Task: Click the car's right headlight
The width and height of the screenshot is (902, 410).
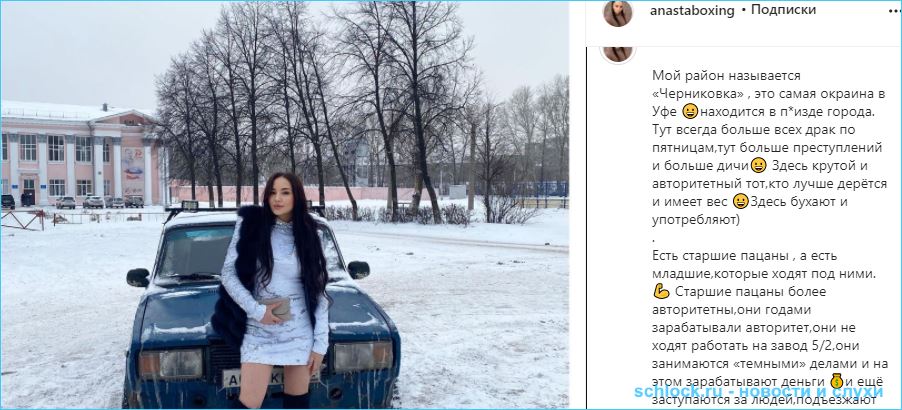Action: (363, 355)
